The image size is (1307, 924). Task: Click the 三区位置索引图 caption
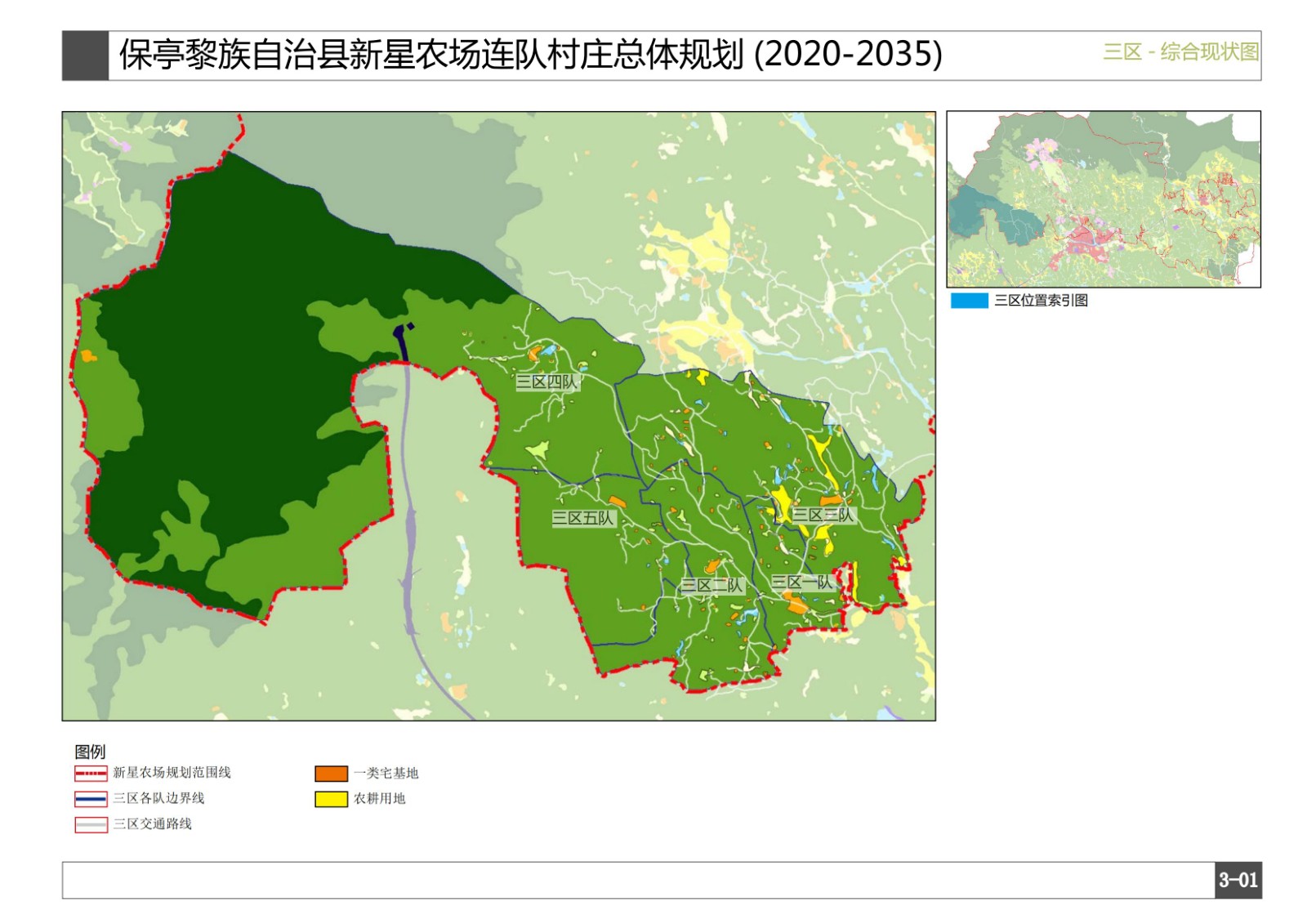(x=1041, y=301)
